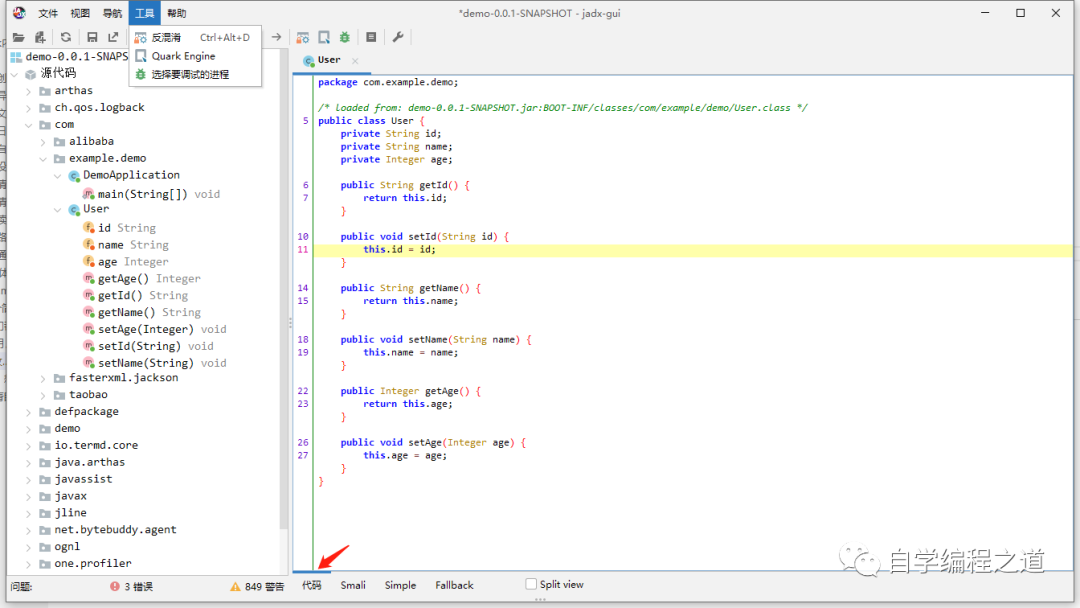
Task: Click the jadx application logo icon
Action: pos(19,12)
